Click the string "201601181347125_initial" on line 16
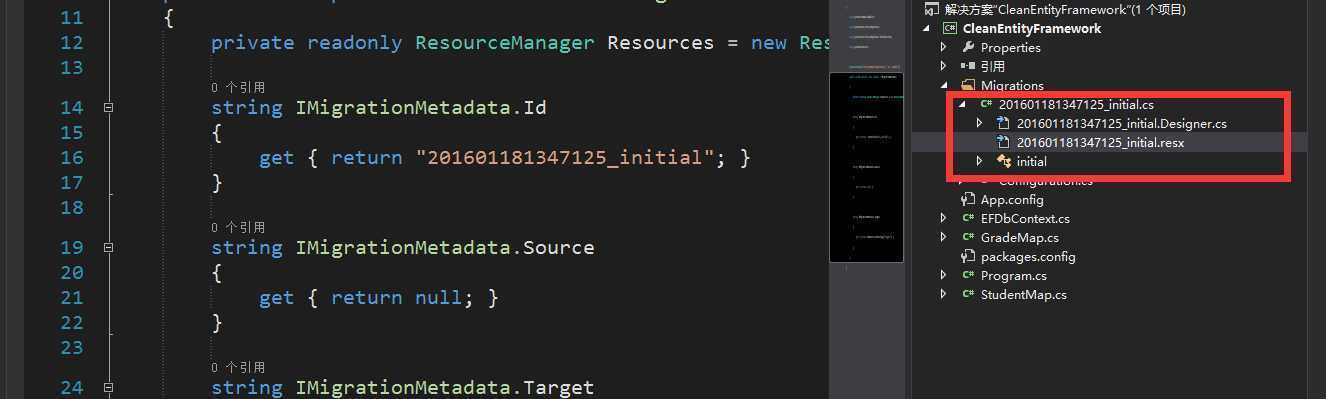The image size is (1326, 399). (x=565, y=157)
